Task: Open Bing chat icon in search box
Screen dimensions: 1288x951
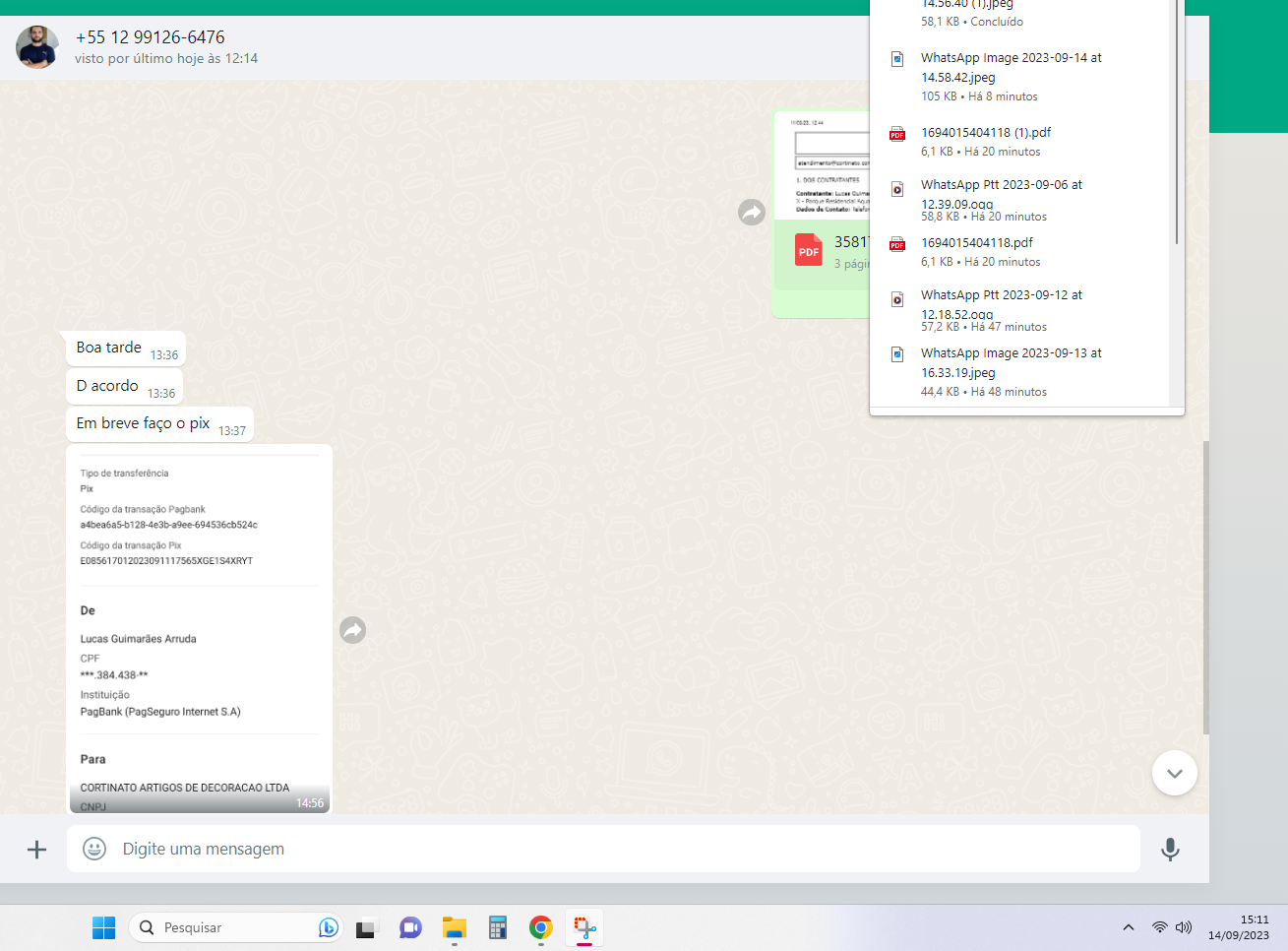Action: click(328, 927)
